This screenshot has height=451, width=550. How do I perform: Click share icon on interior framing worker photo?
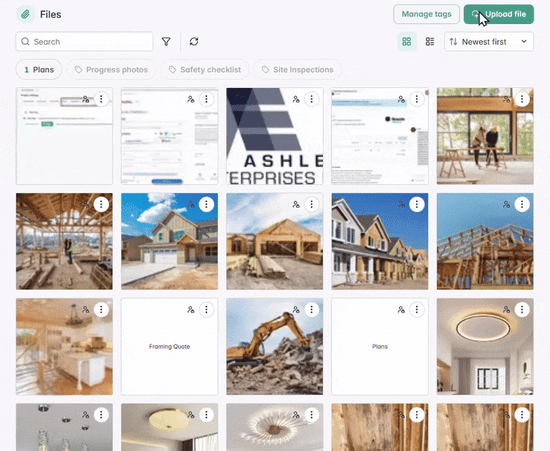(86, 204)
